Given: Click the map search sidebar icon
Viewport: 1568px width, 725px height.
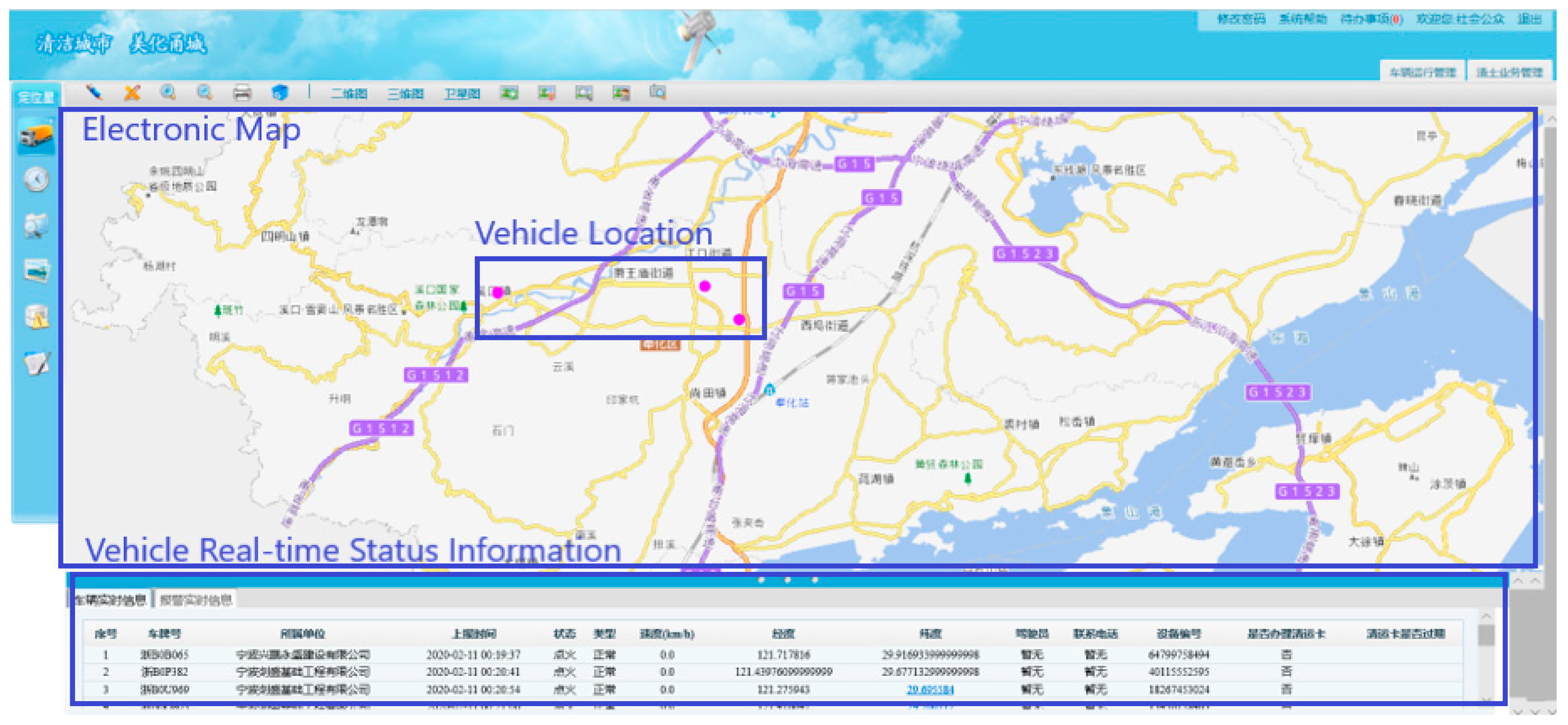Looking at the screenshot, I should (x=37, y=225).
